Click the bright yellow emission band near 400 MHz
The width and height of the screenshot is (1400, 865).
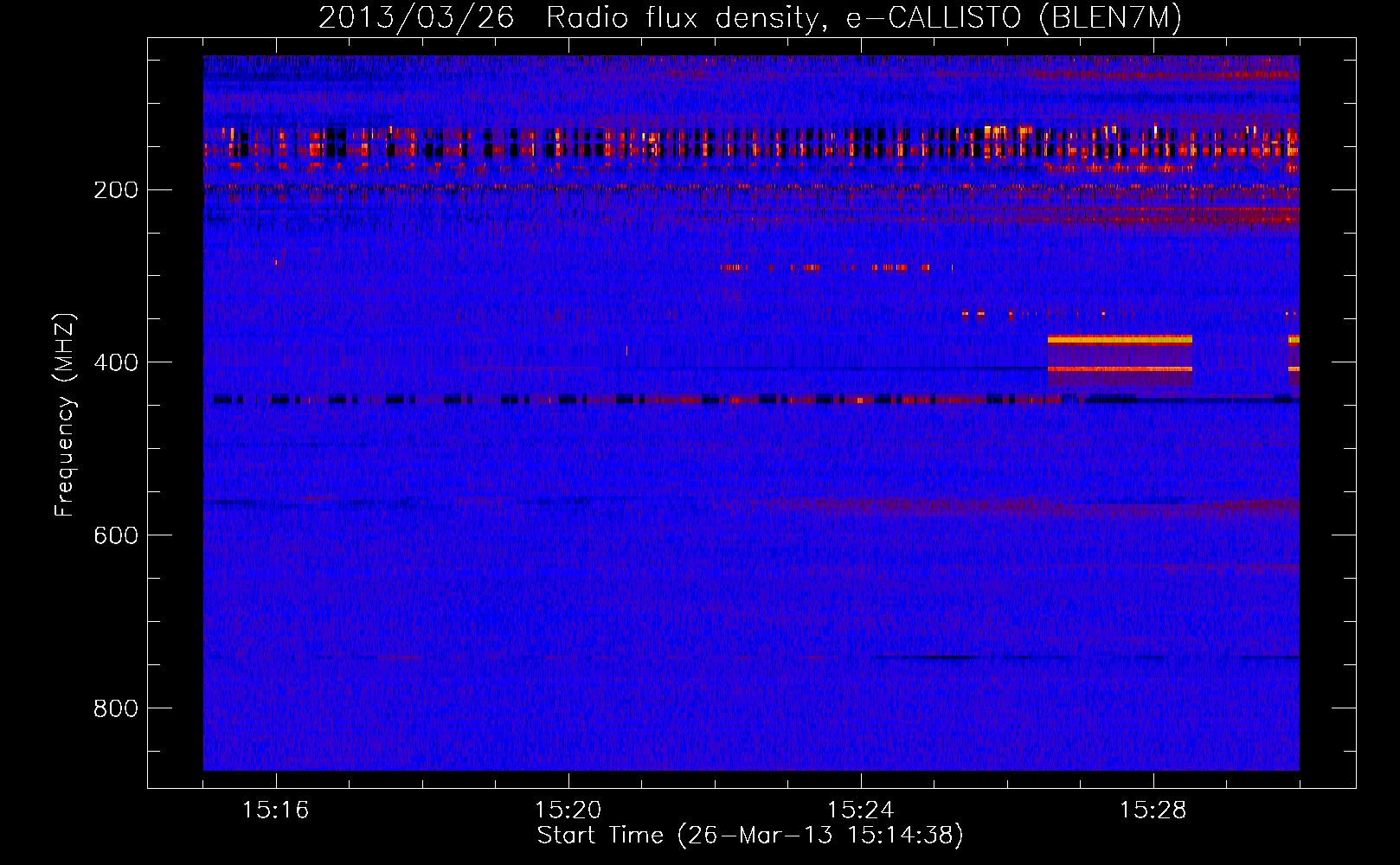coord(1120,340)
